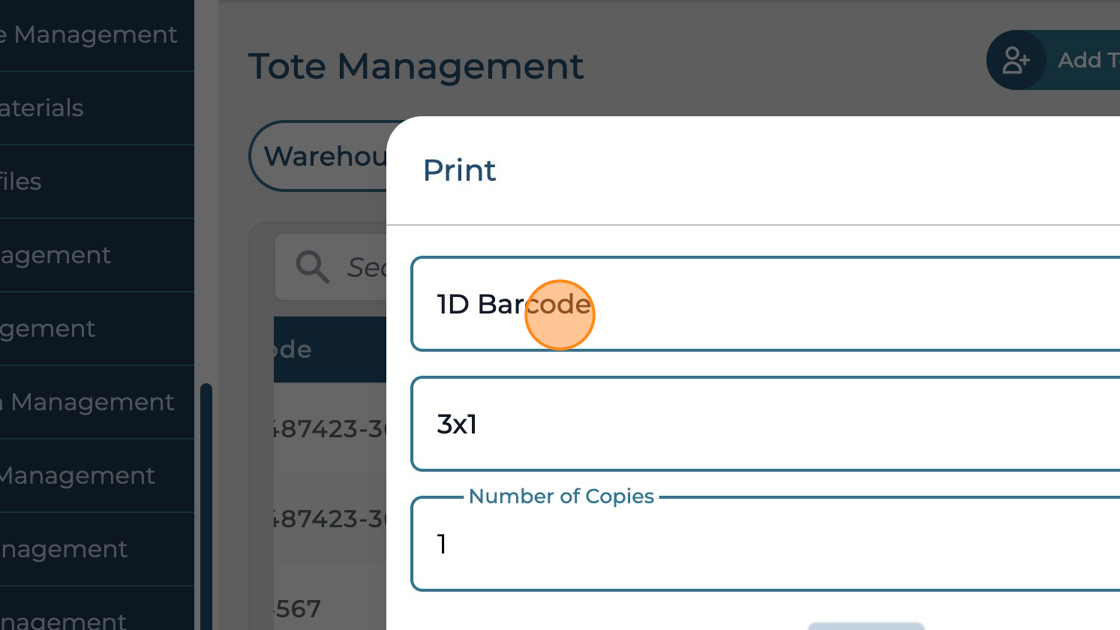Open the sidebar item just above "n Management"
Viewport: 1120px width, 630px height.
click(48, 329)
